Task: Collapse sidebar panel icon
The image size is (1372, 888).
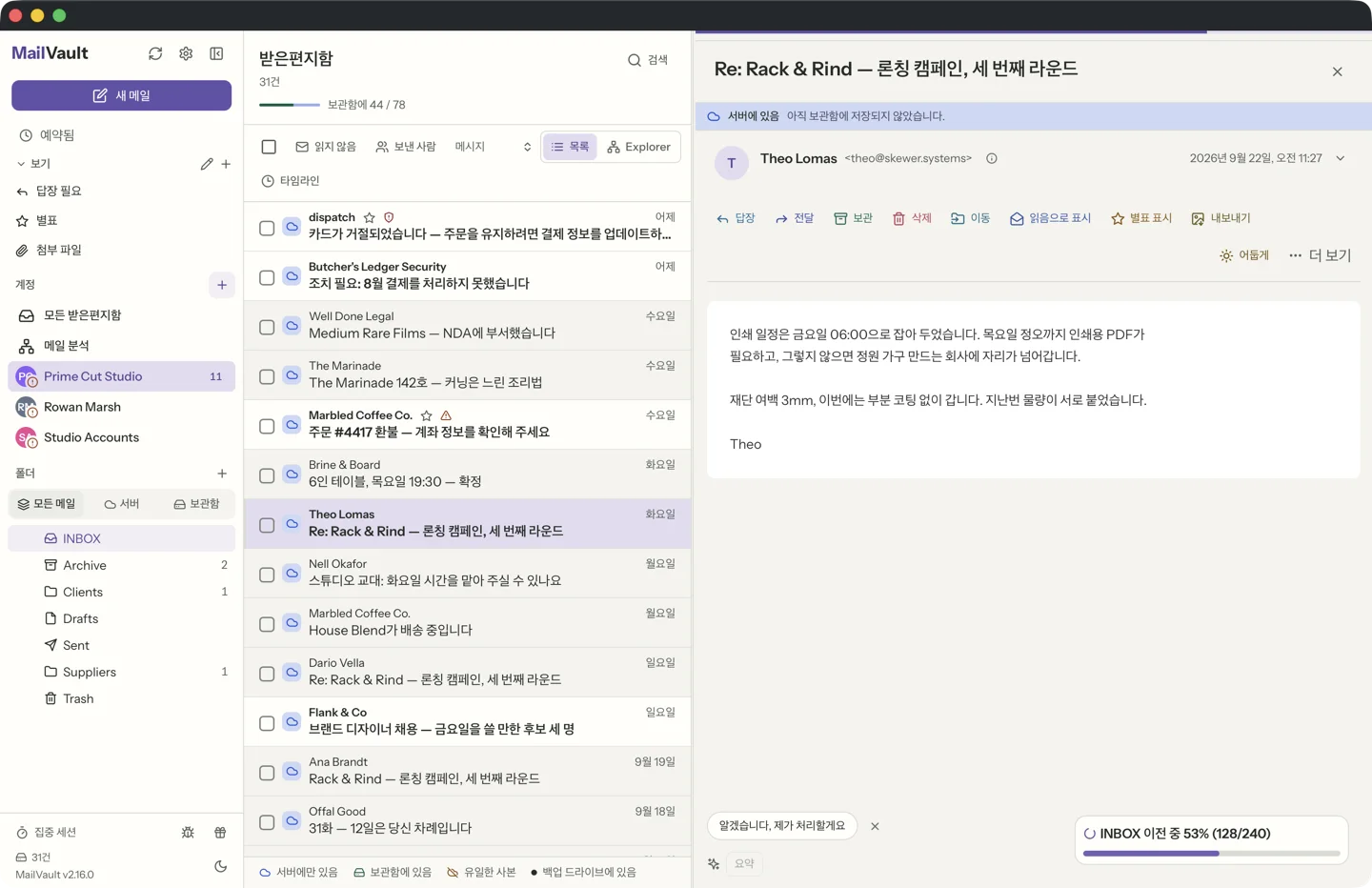Action: 216,53
